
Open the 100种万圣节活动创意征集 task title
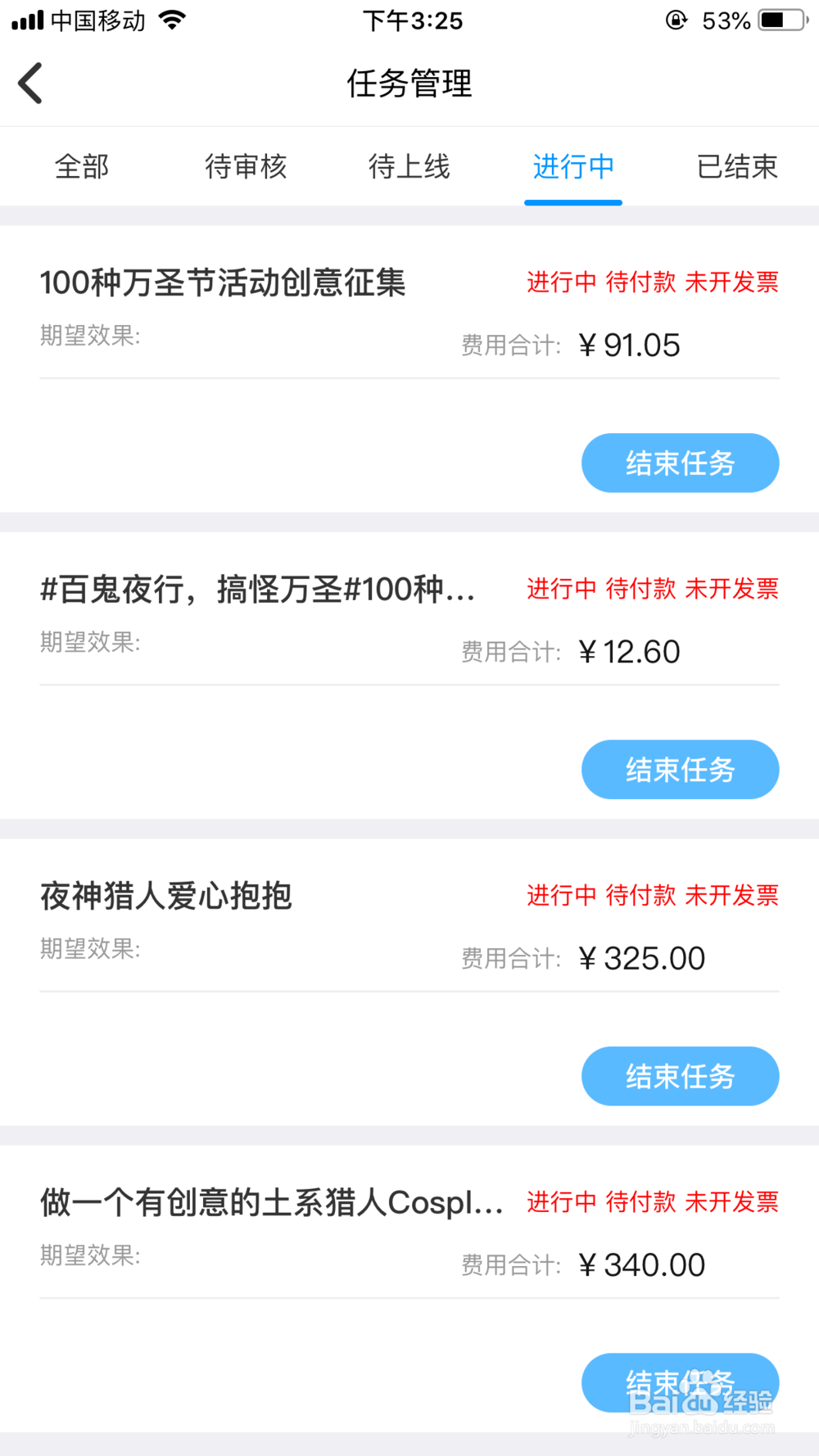(x=223, y=283)
